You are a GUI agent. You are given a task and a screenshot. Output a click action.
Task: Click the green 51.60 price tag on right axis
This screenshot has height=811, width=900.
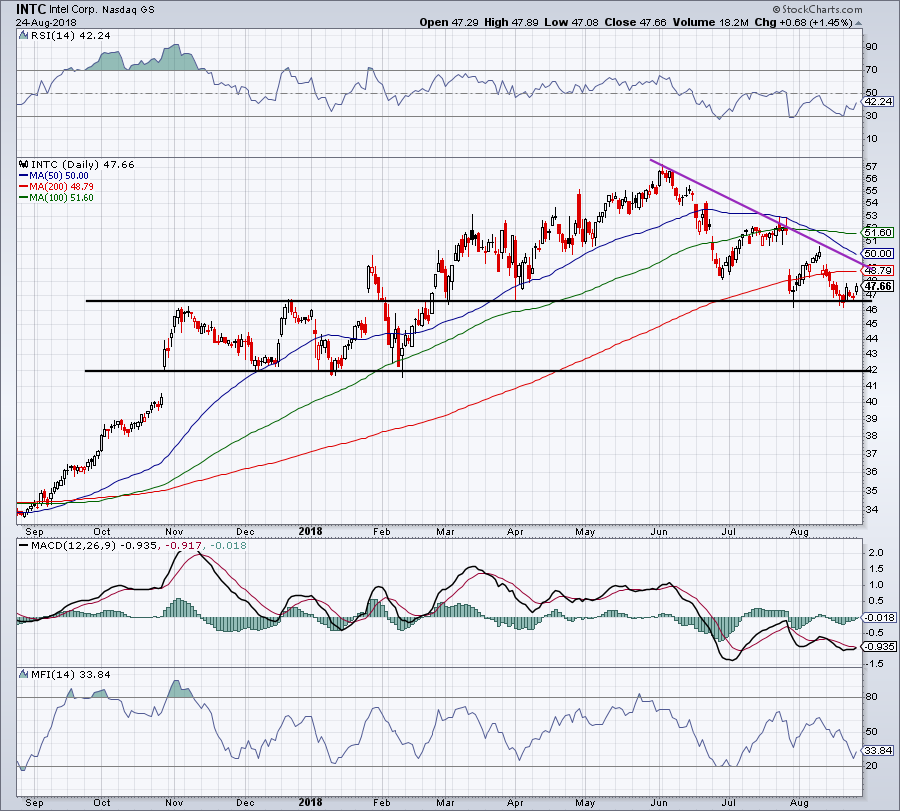[878, 232]
